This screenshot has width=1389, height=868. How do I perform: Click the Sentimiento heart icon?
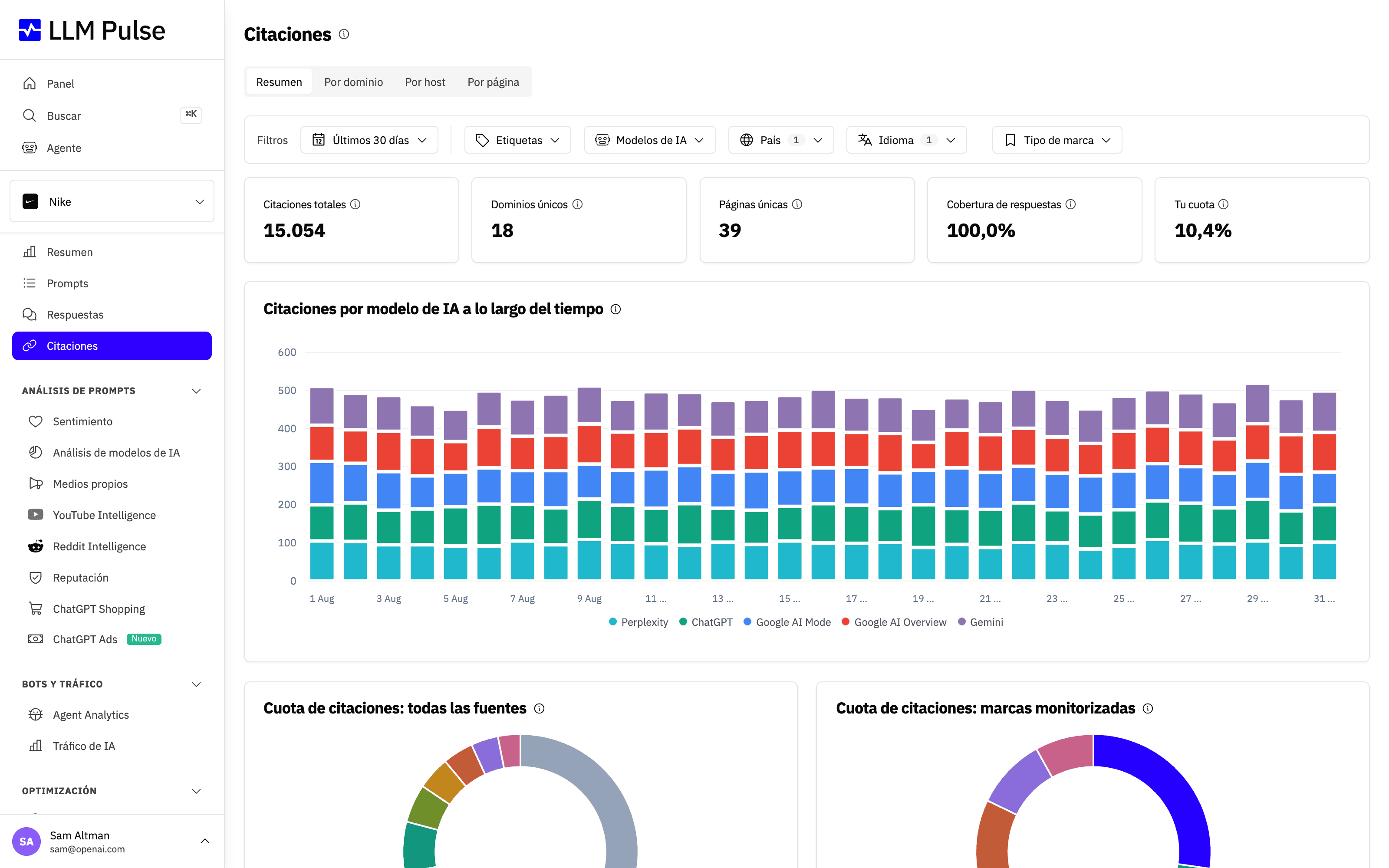pyautogui.click(x=36, y=421)
